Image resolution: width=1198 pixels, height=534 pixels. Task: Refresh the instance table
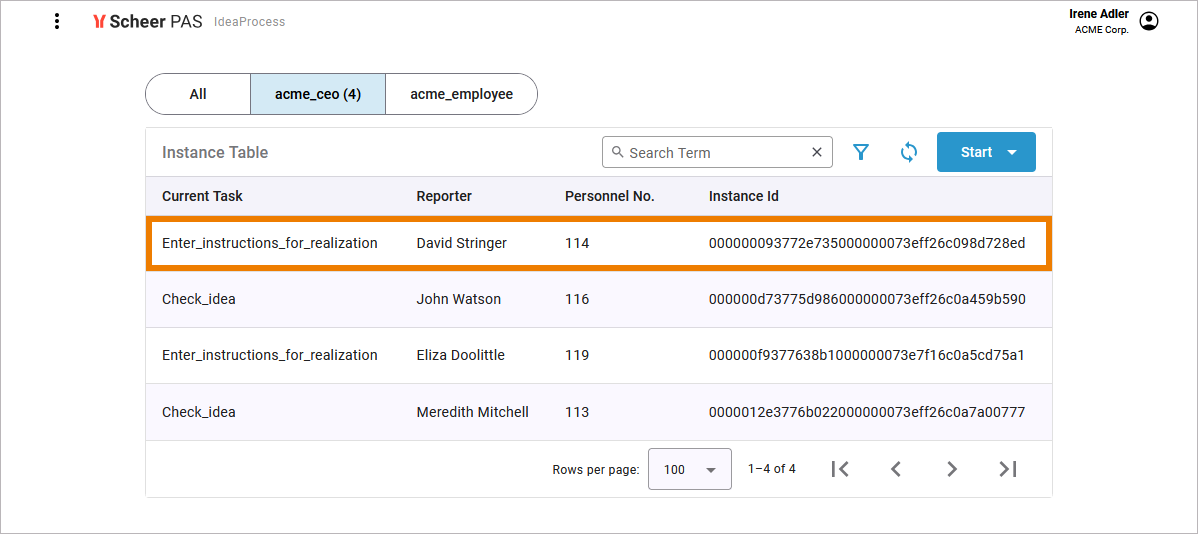coord(908,152)
